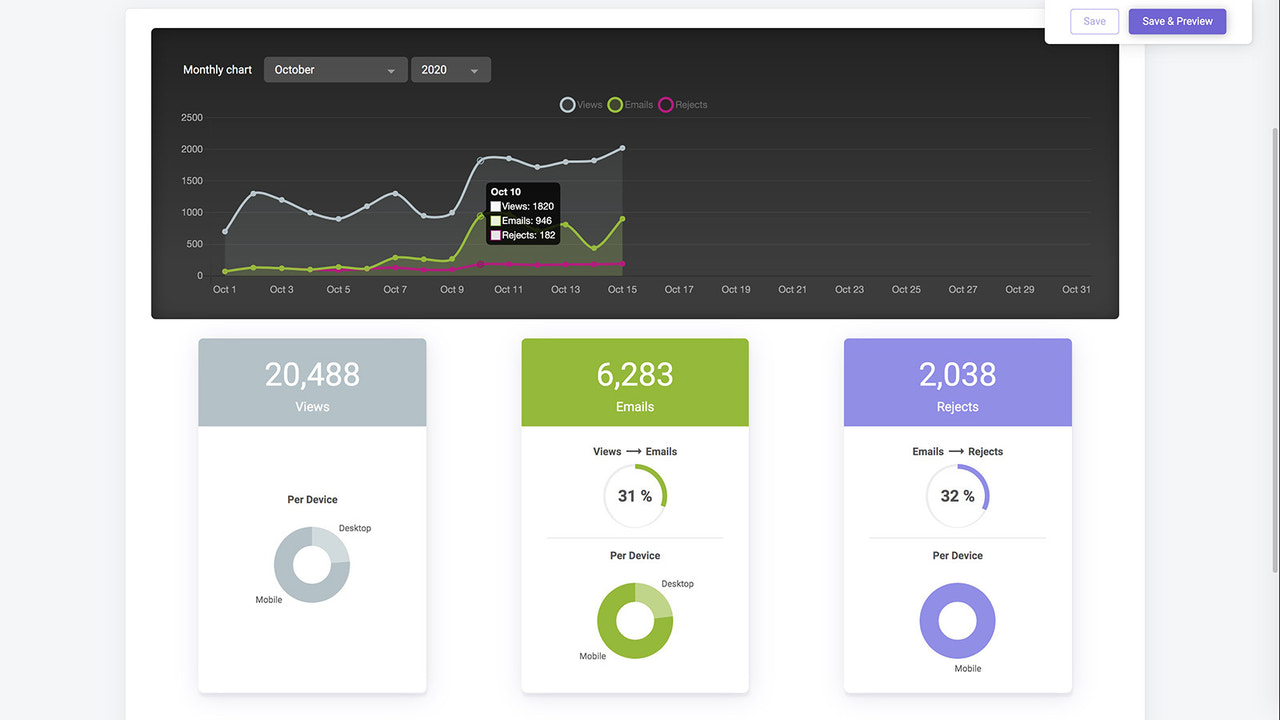Click the Per Device donut on Views card
The width and height of the screenshot is (1280, 720).
coord(312,565)
